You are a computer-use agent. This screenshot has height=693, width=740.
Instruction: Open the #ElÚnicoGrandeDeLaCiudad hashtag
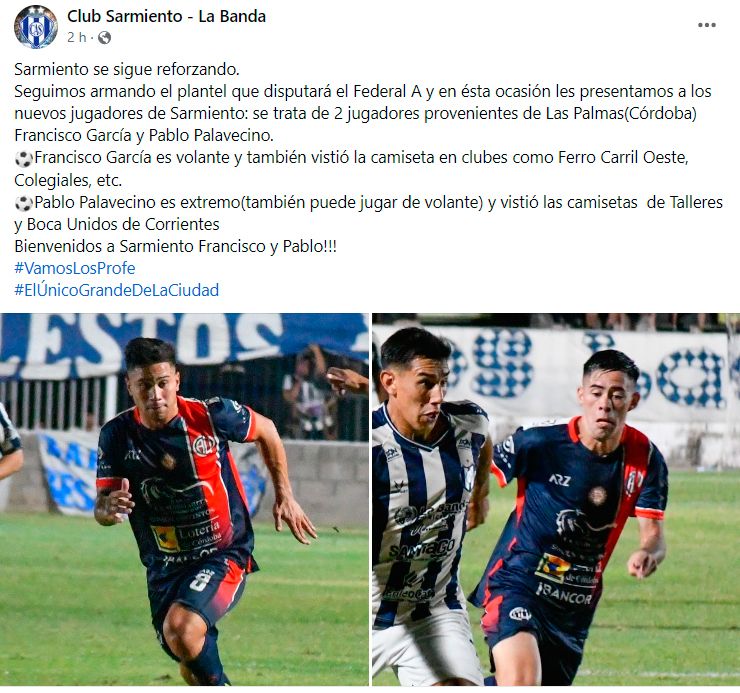(x=117, y=290)
